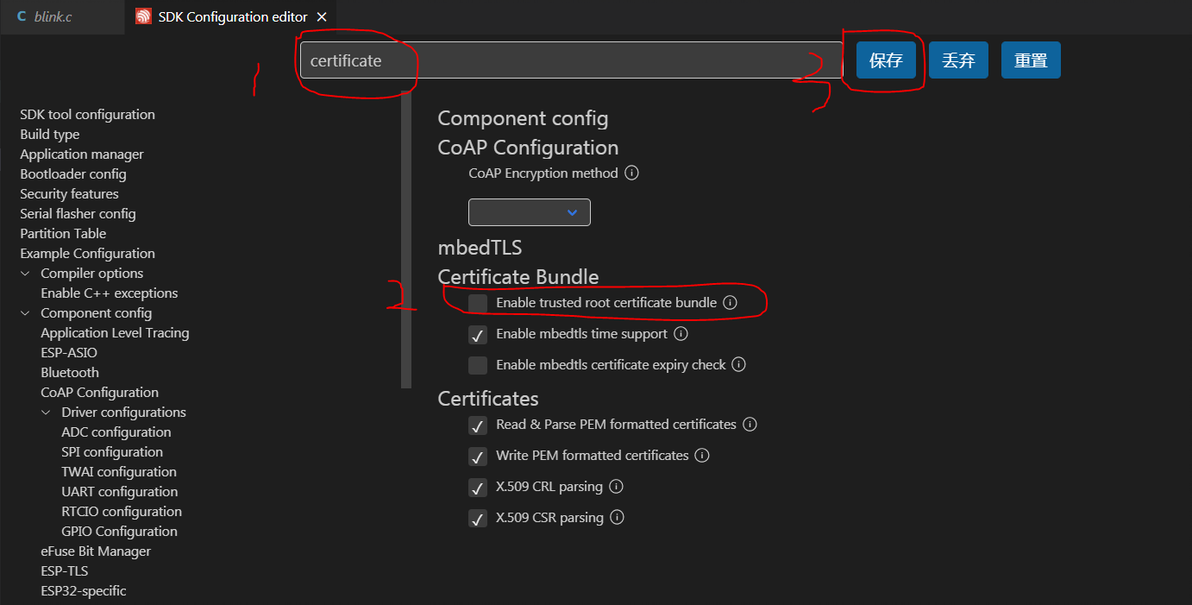This screenshot has width=1192, height=605.
Task: Enable trusted root certificate bundle checkbox
Action: (478, 303)
